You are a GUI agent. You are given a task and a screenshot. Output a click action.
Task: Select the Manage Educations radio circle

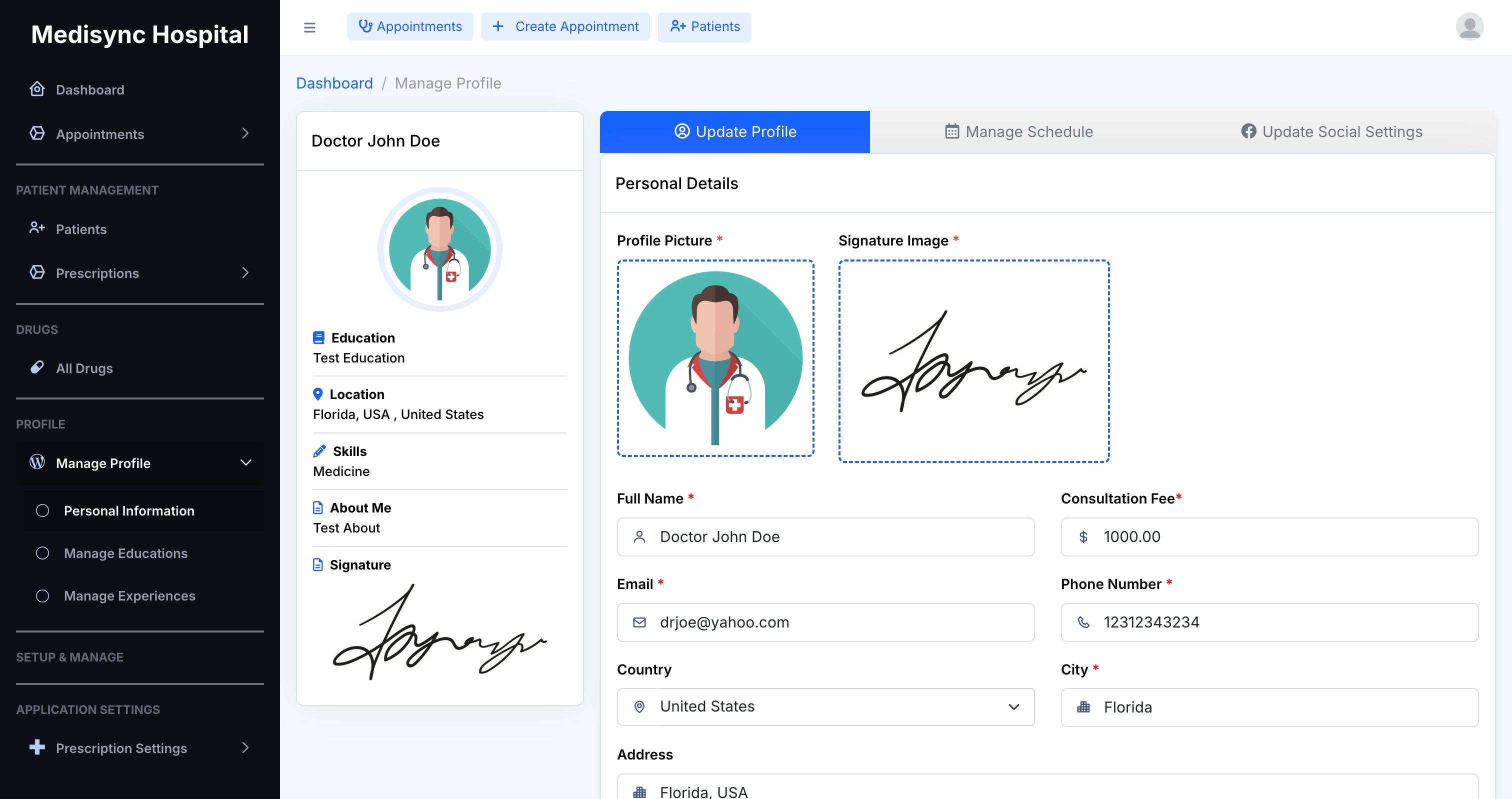point(42,553)
